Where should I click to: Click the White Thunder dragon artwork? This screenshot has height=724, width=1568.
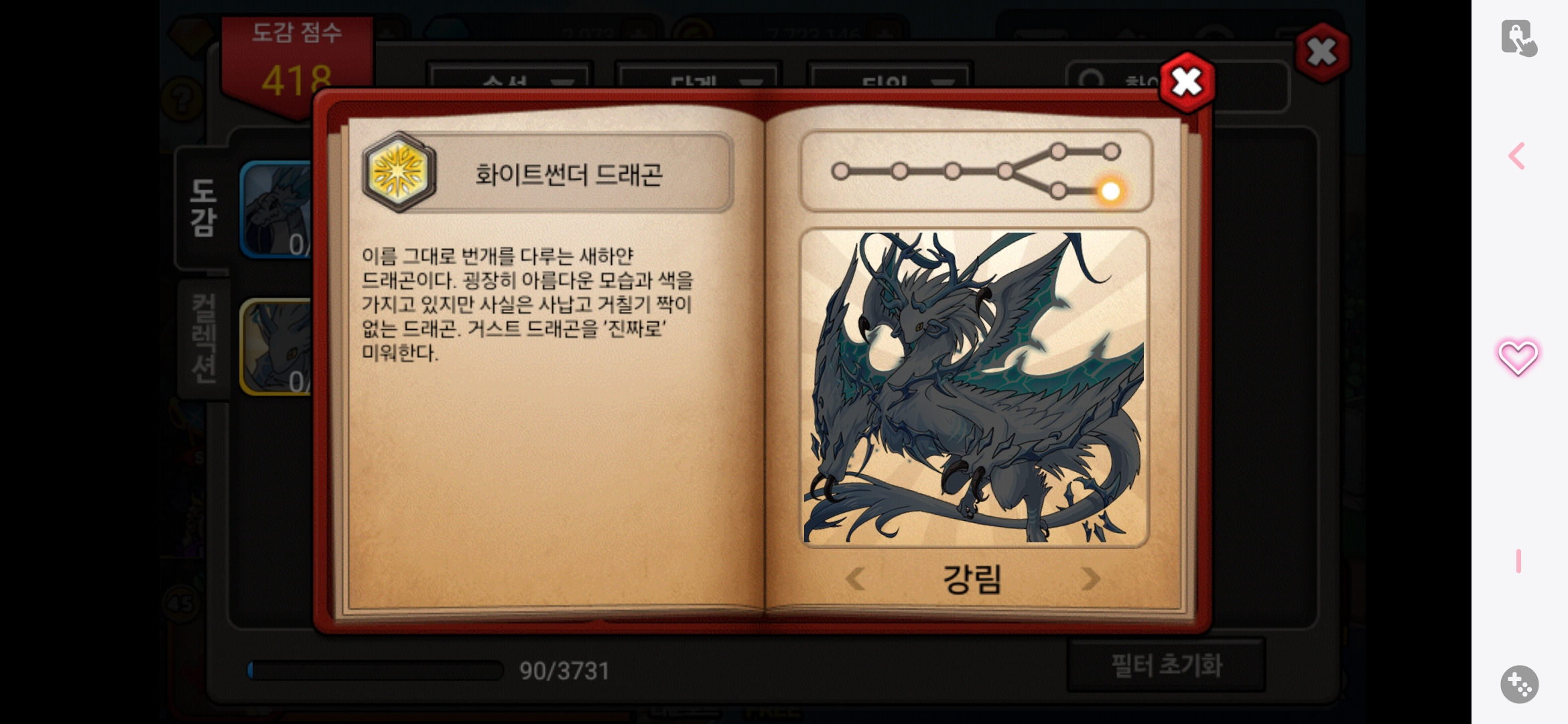974,387
